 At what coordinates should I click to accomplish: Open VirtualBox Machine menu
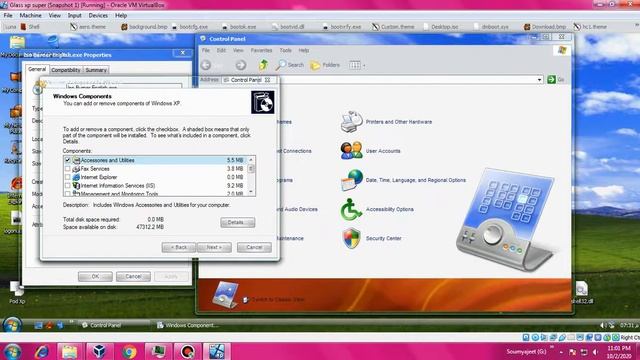31,16
